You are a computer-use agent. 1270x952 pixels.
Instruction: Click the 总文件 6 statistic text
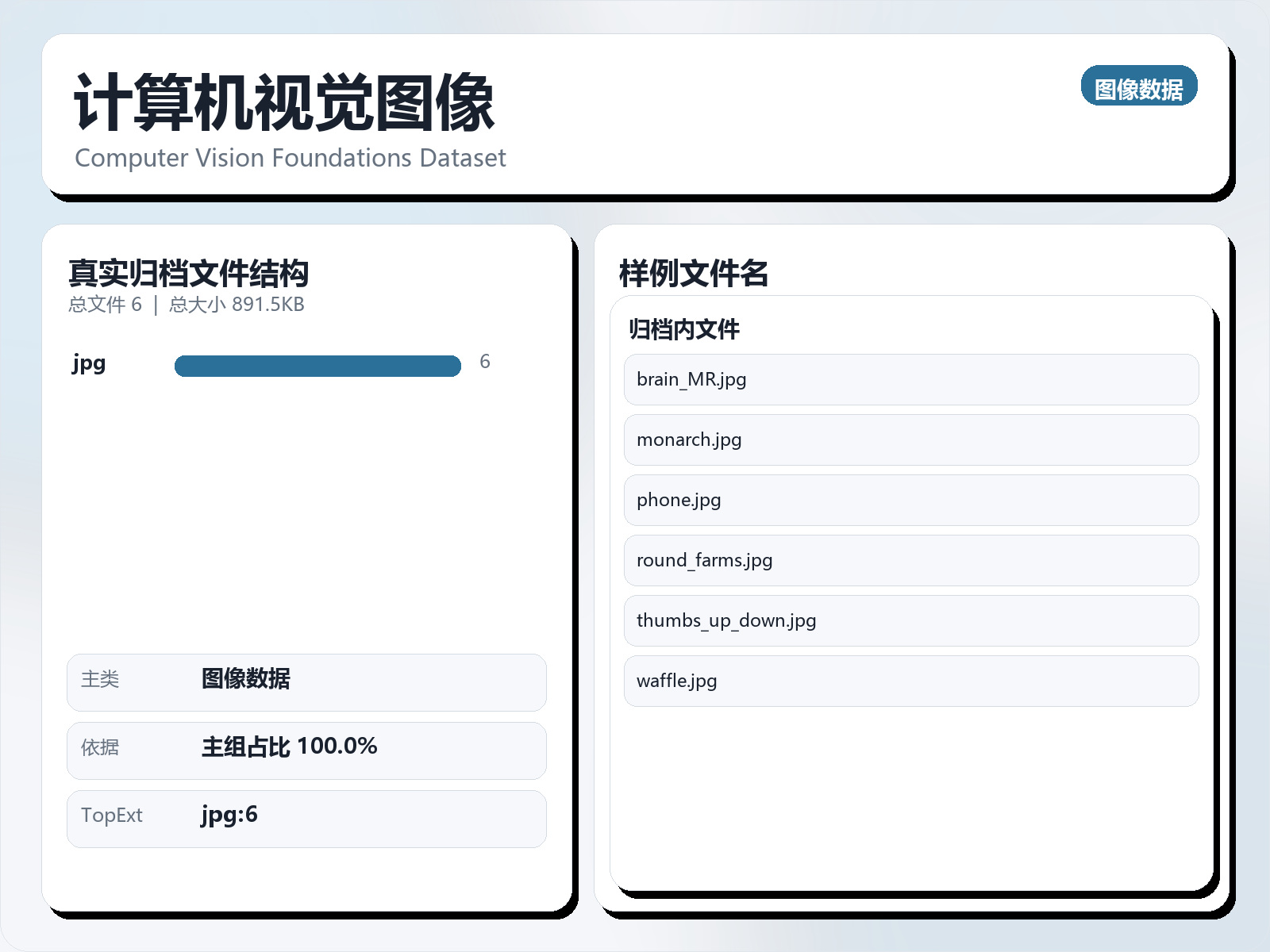(x=106, y=304)
